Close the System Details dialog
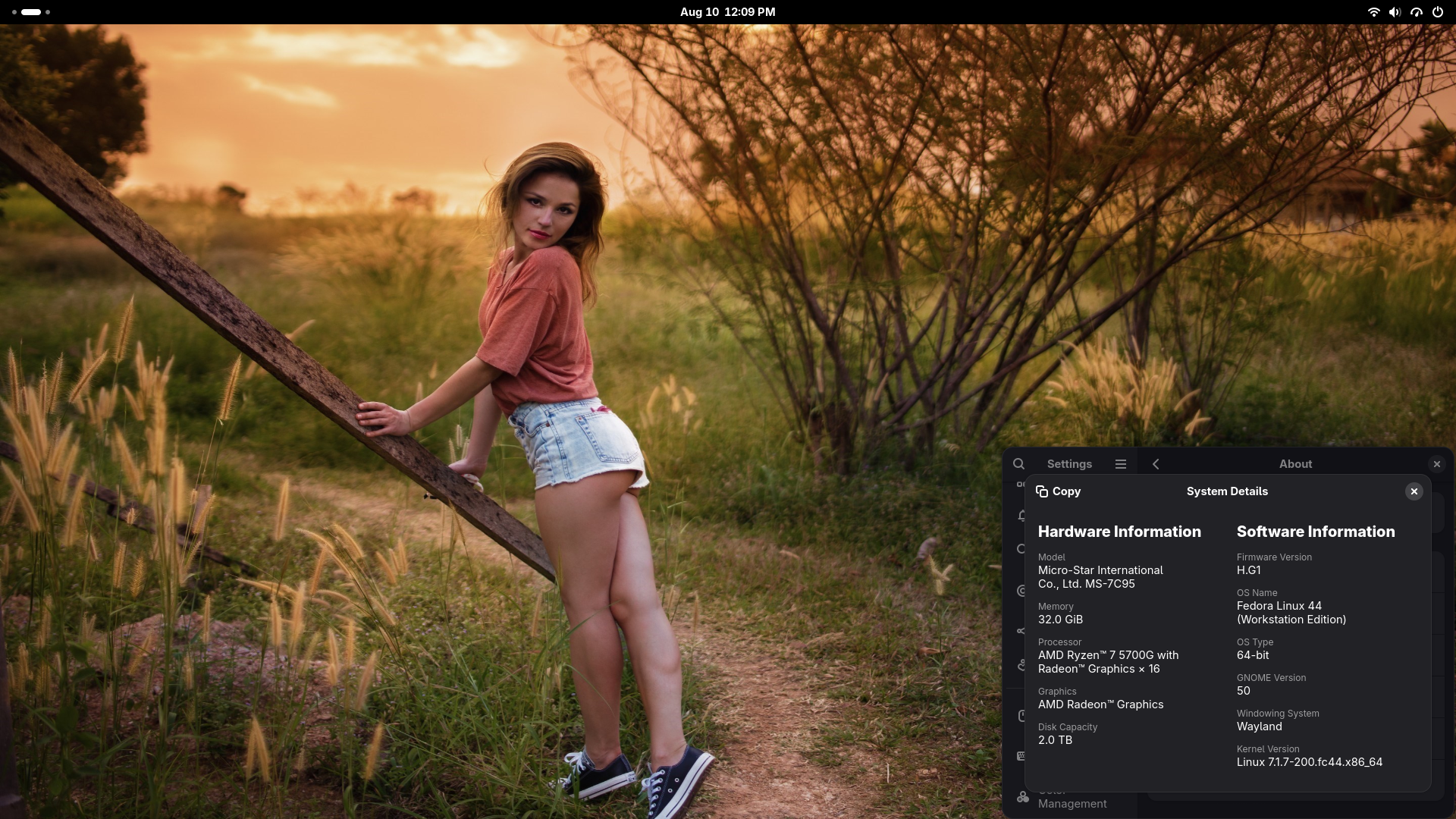The image size is (1456, 819). click(x=1414, y=491)
